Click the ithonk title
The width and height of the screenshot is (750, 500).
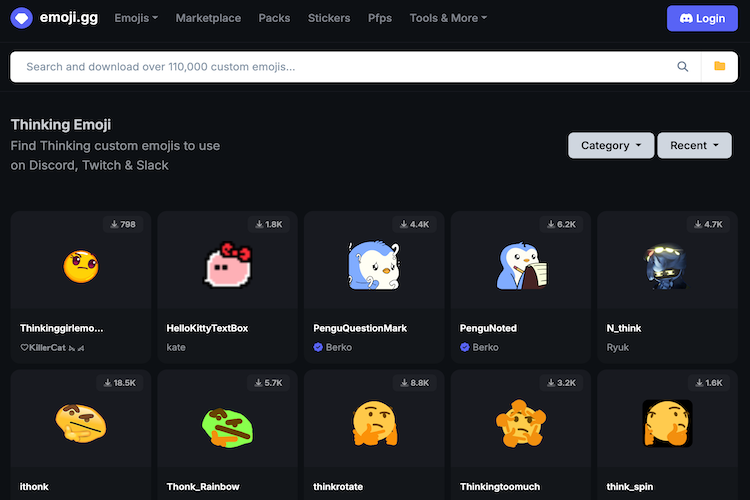point(34,487)
